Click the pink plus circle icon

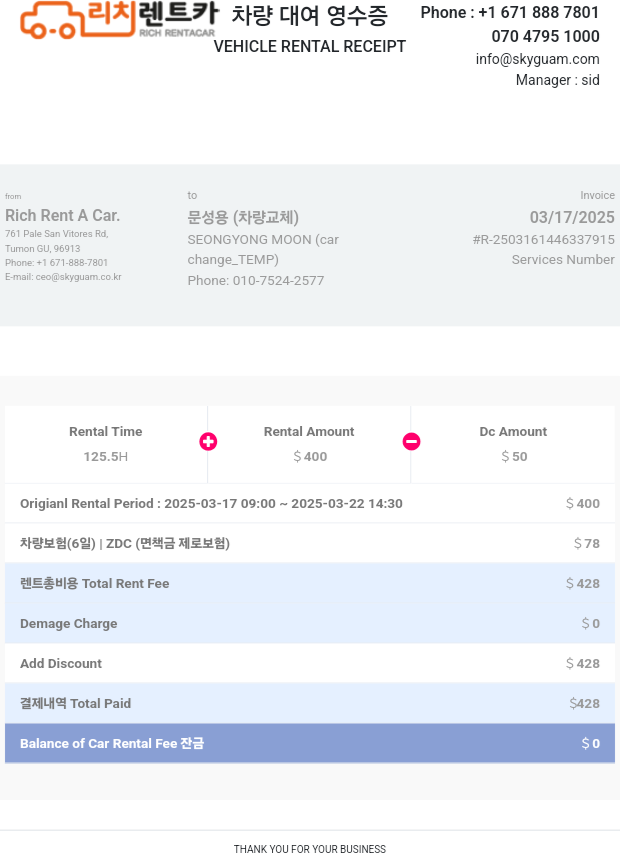[x=208, y=441]
